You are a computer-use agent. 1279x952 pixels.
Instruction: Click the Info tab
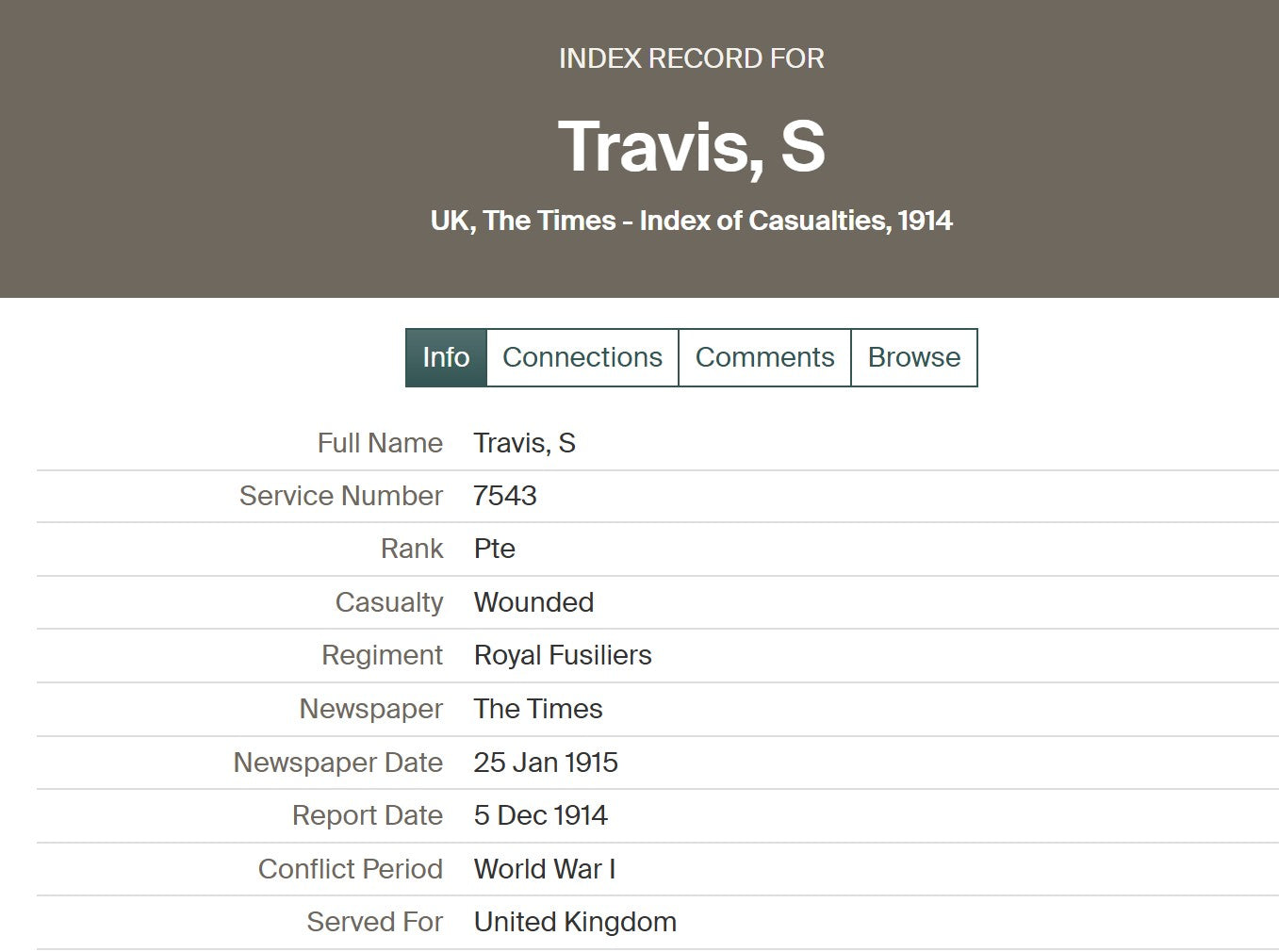446,357
